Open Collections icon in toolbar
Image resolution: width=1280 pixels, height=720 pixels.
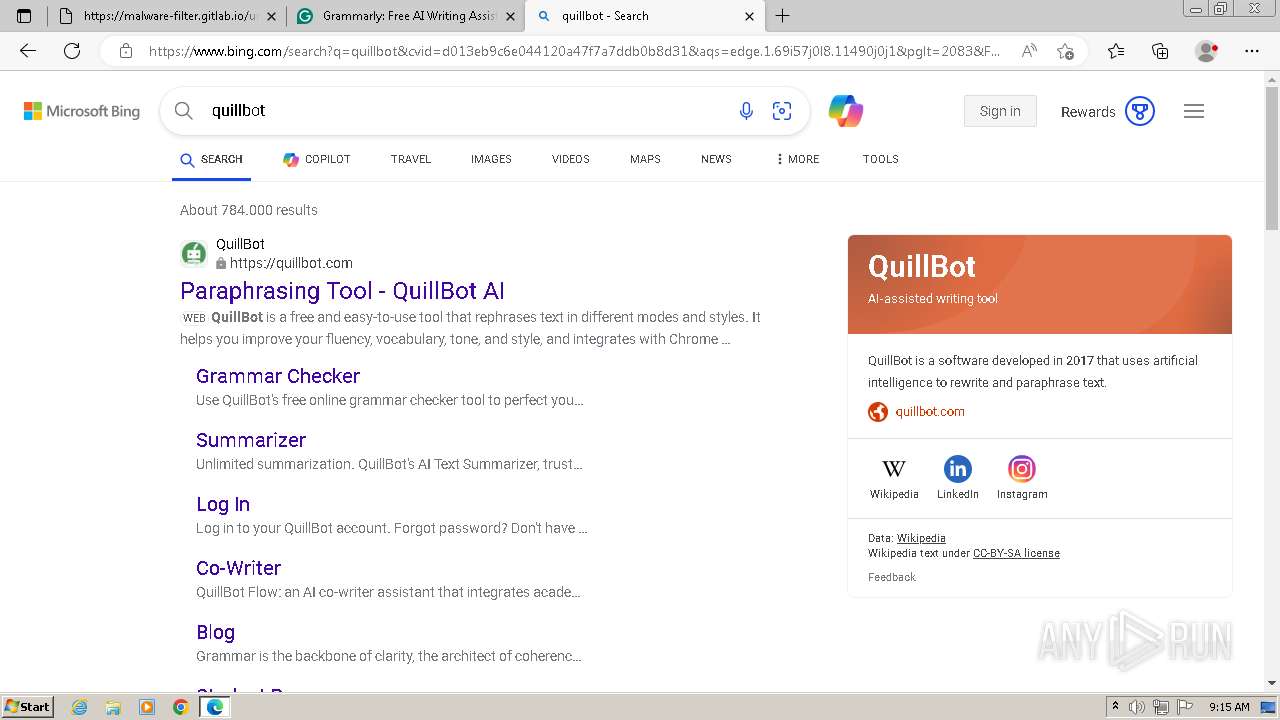pos(1160,51)
